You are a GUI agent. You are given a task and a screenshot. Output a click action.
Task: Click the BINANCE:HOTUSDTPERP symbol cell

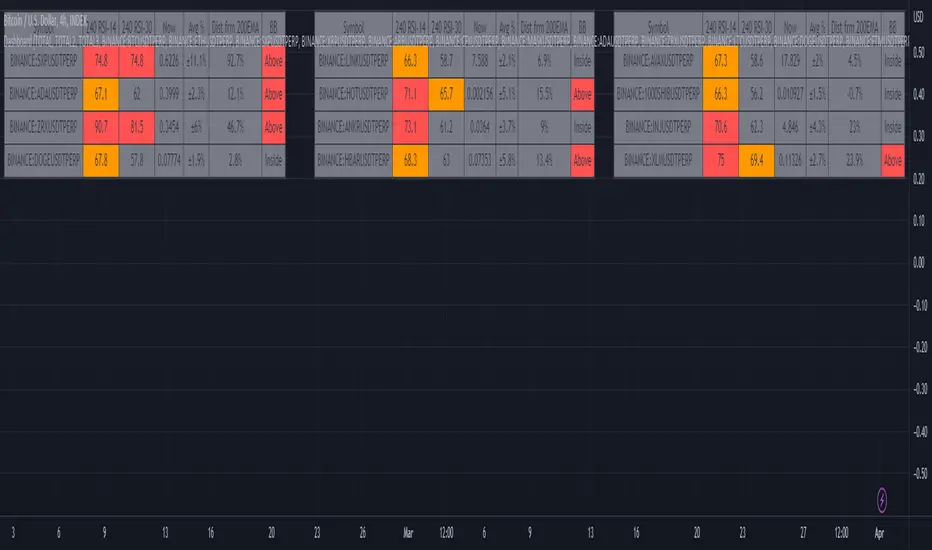coord(353,94)
